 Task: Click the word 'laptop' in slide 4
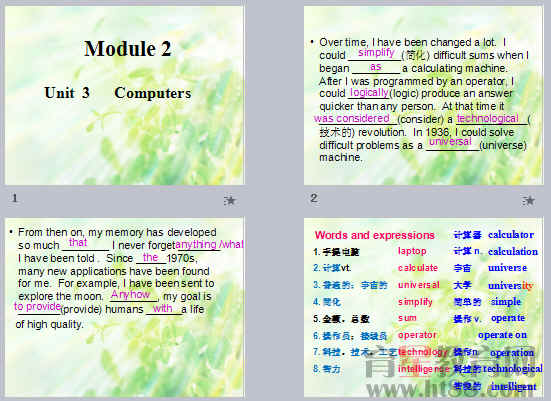[x=412, y=251]
